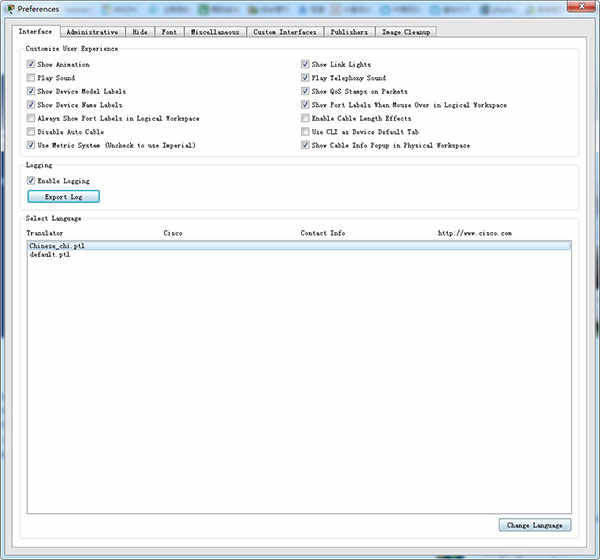
Task: Open the Hide tab
Action: pos(140,32)
